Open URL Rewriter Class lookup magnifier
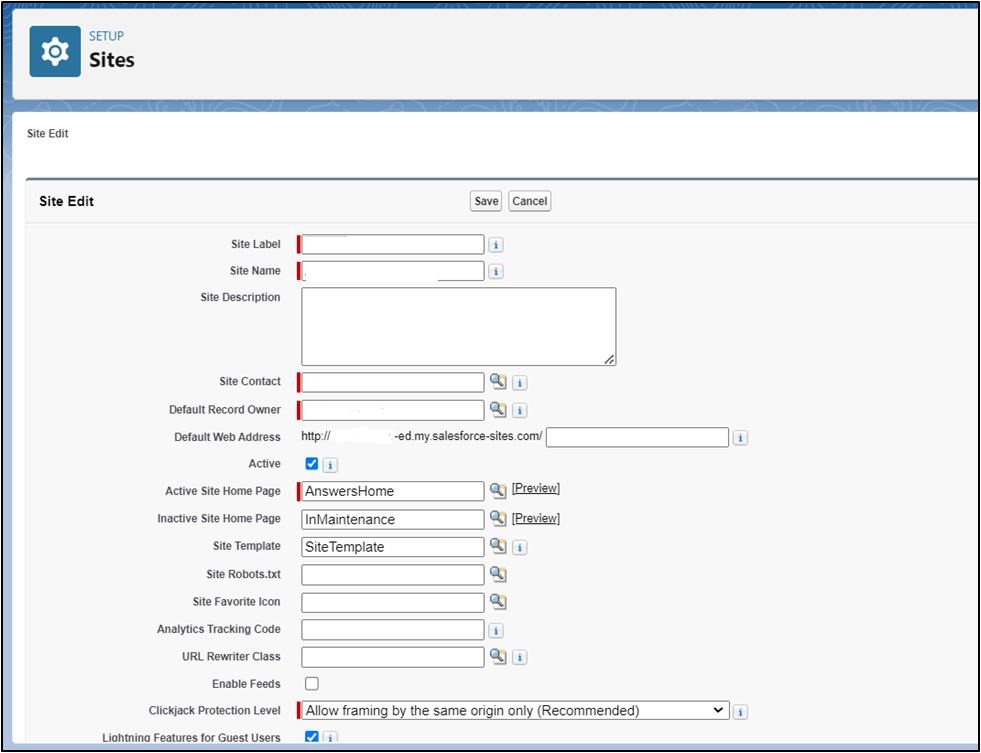981x753 pixels. [498, 656]
